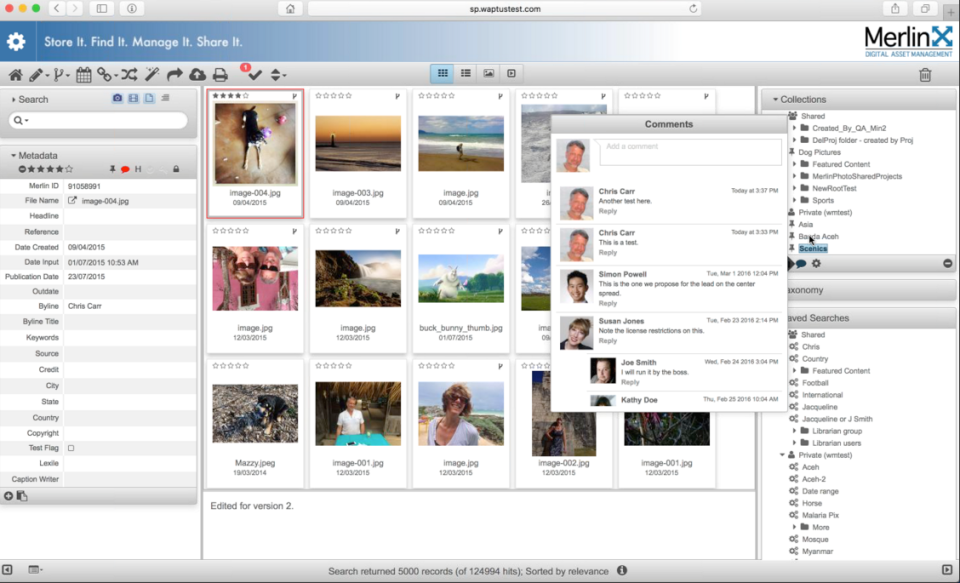Click Reply under Simon Powell's comment
This screenshot has height=583, width=960.
pyautogui.click(x=607, y=304)
